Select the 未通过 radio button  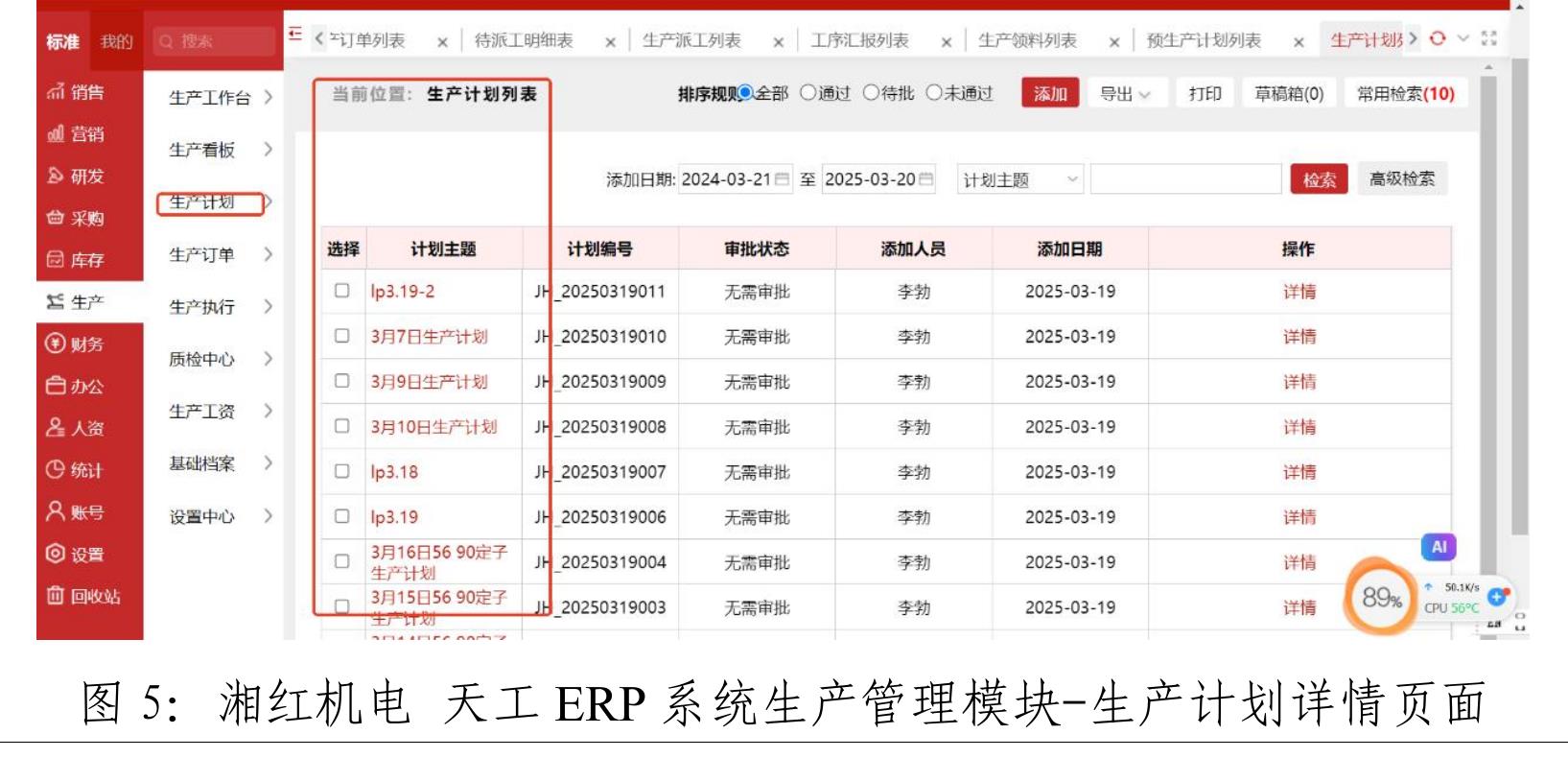click(933, 93)
